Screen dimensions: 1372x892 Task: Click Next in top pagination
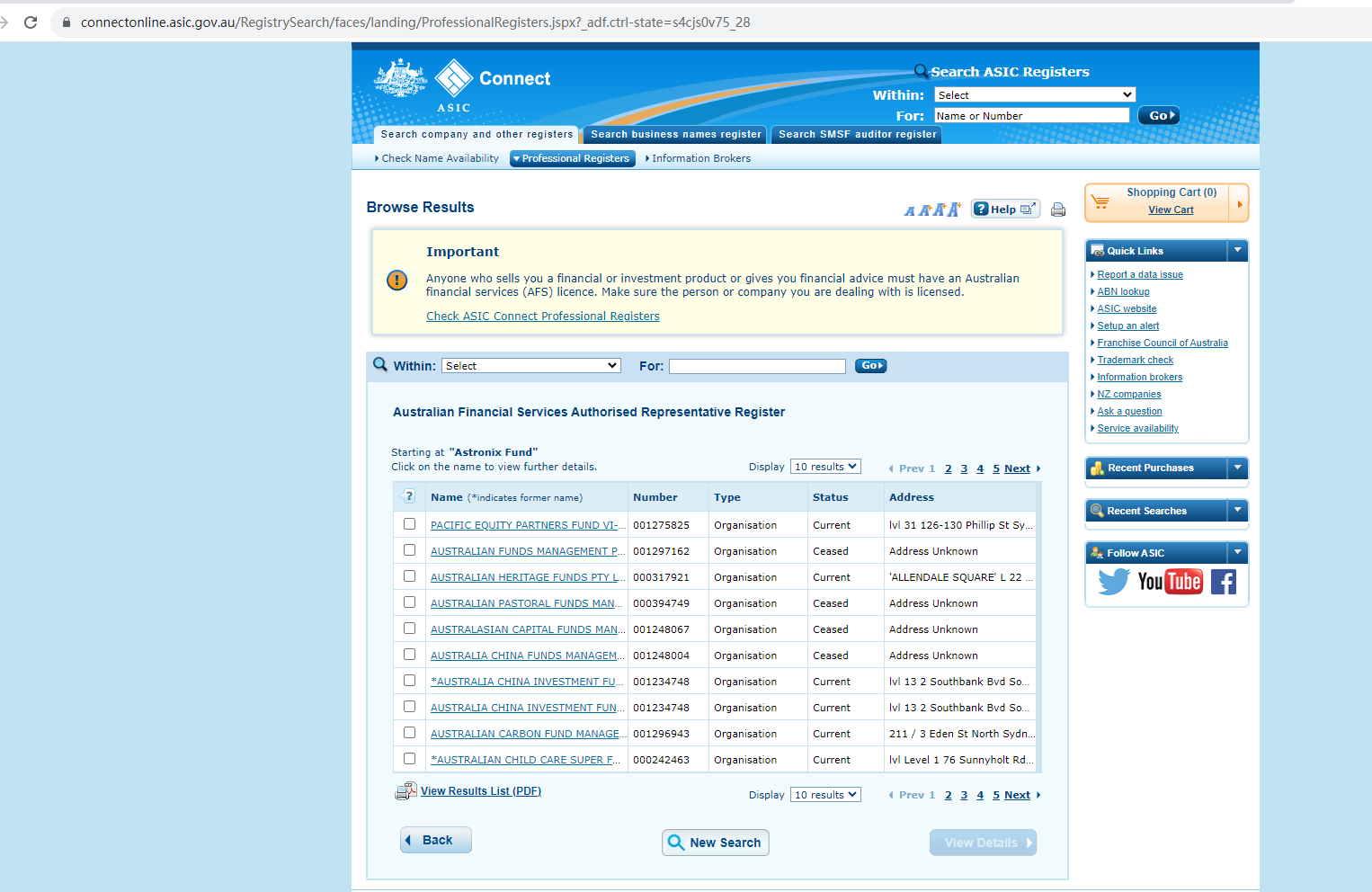pyautogui.click(x=1017, y=468)
